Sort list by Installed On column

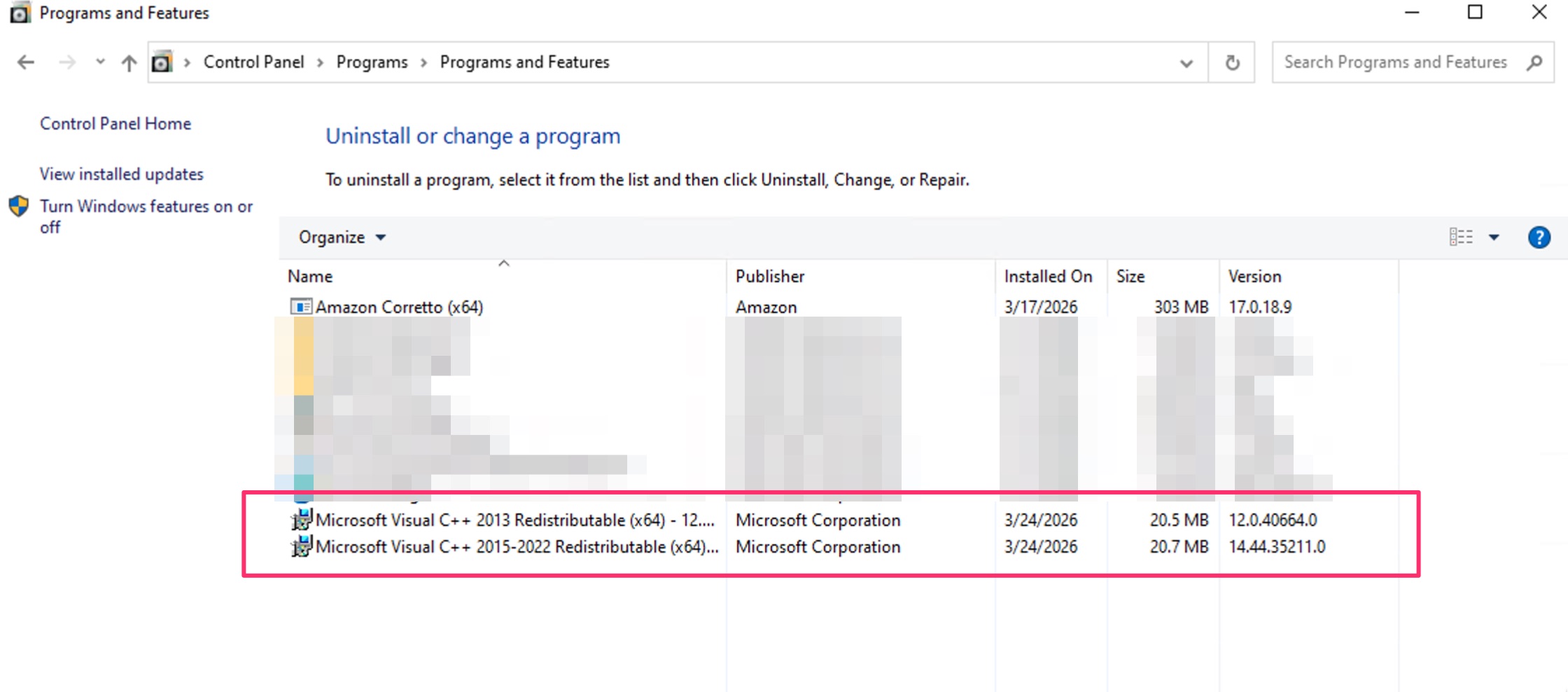point(1048,277)
